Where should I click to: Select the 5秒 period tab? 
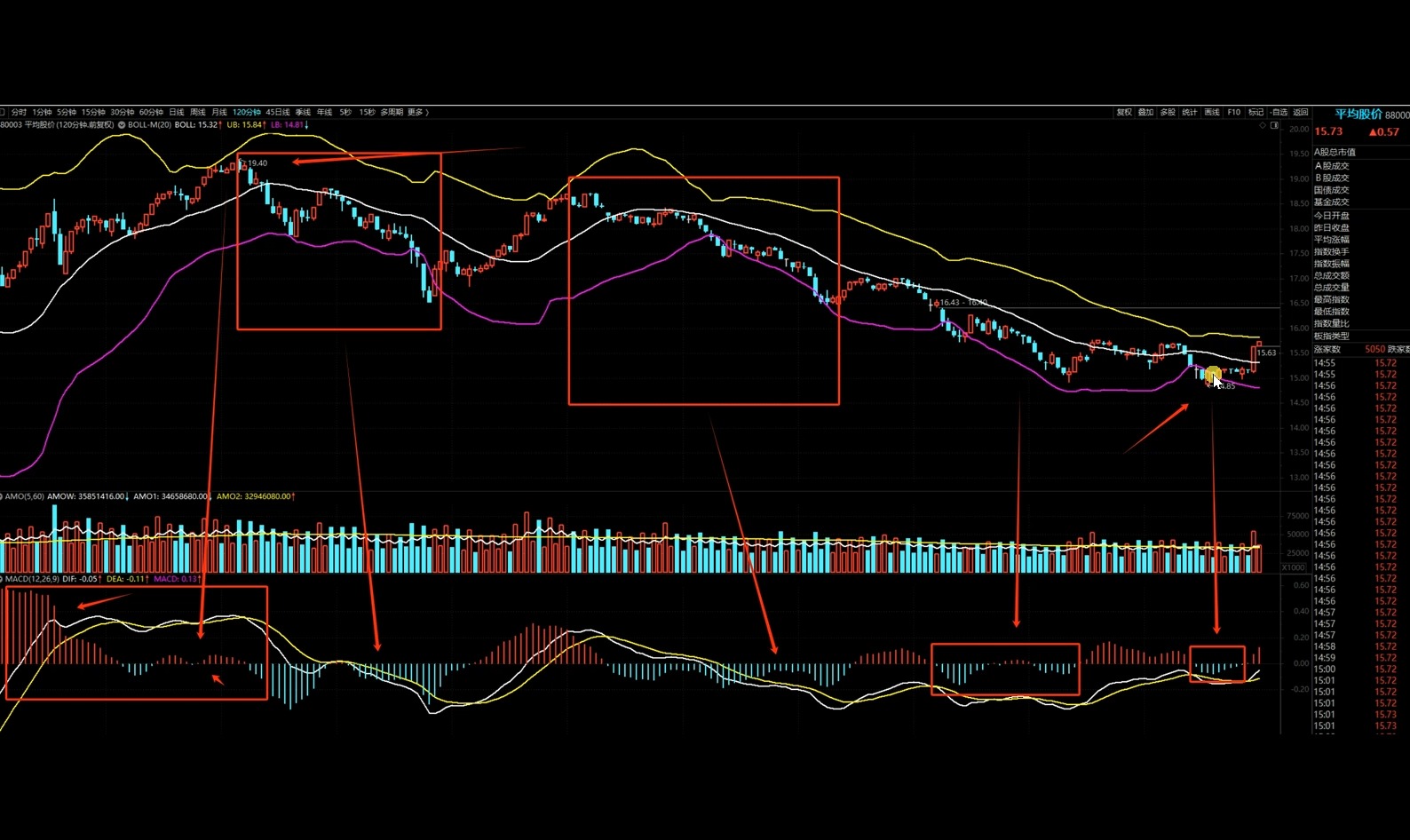point(345,112)
